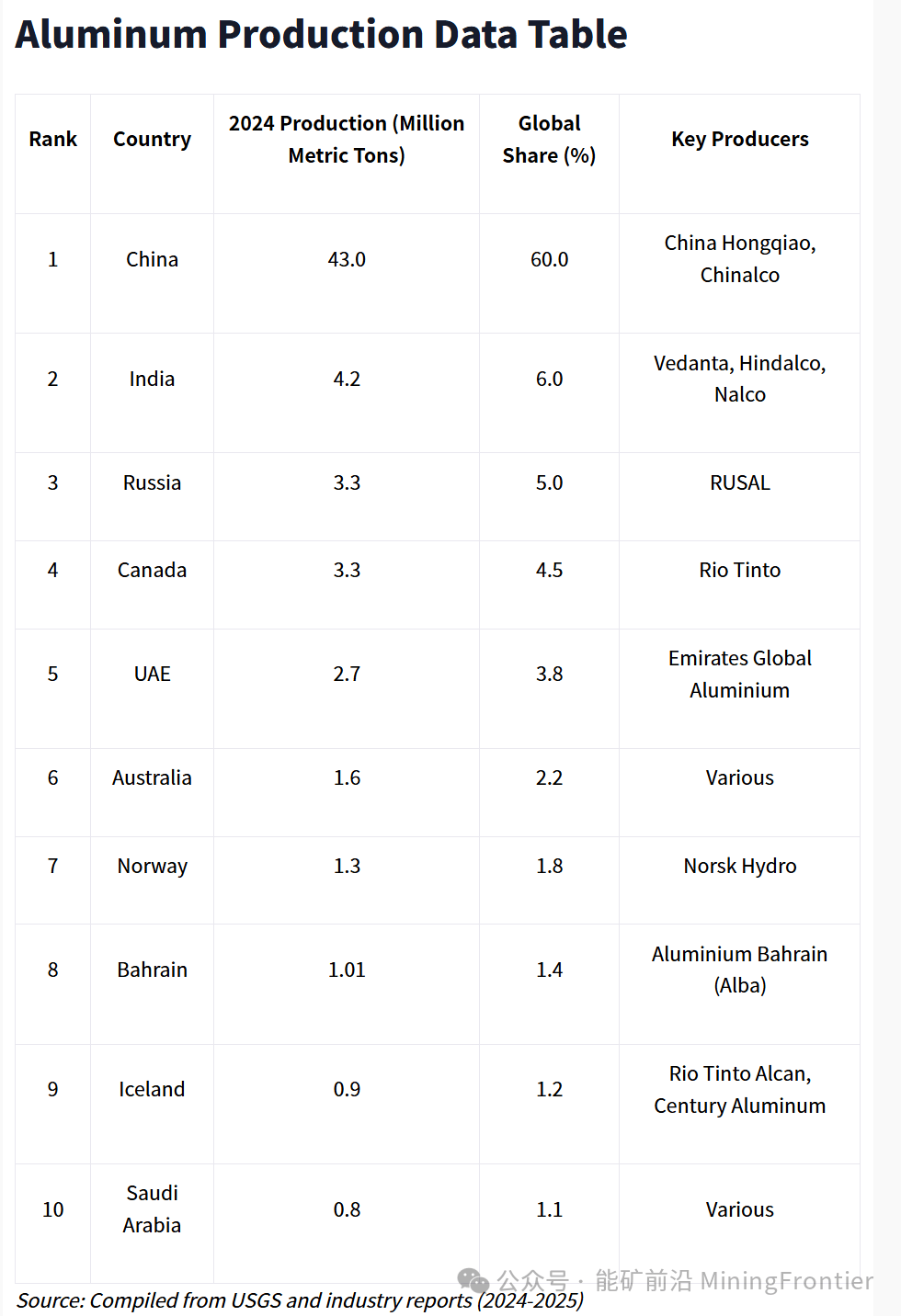Select the Country column header

click(x=152, y=140)
